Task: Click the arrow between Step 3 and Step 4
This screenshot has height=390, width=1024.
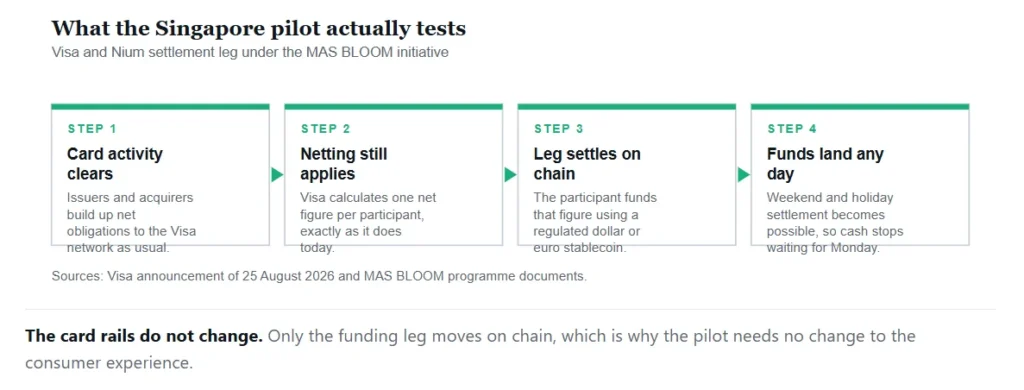Action: [743, 174]
